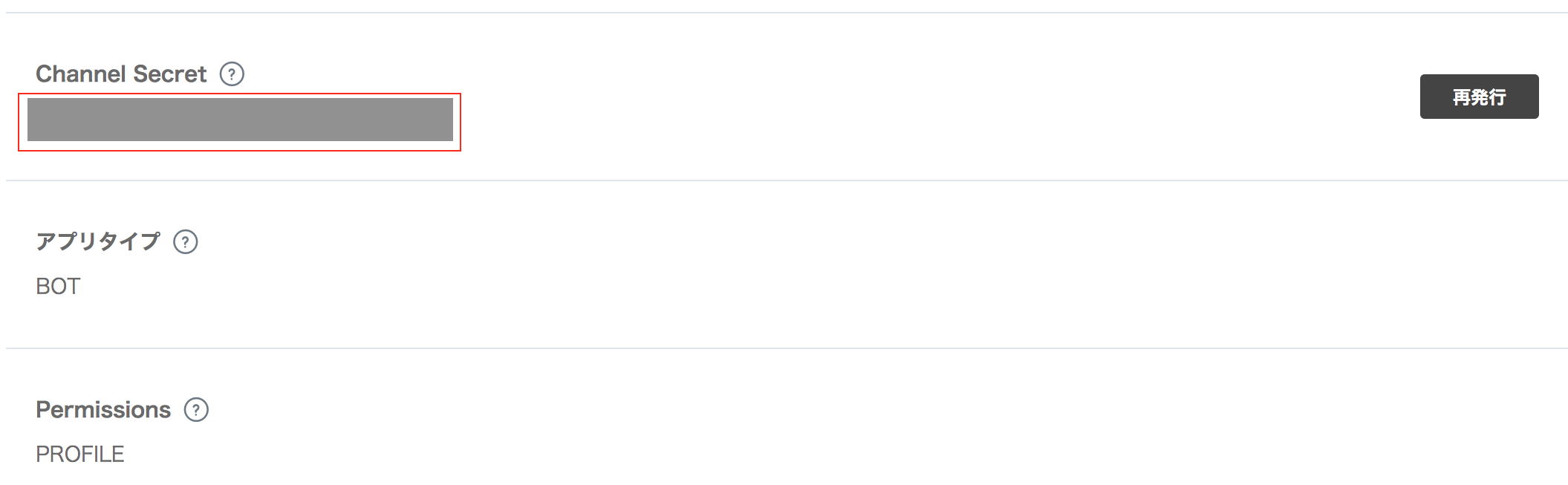The height and width of the screenshot is (485, 1568).
Task: Select the help icon next to Channel Secret
Action: point(231,74)
